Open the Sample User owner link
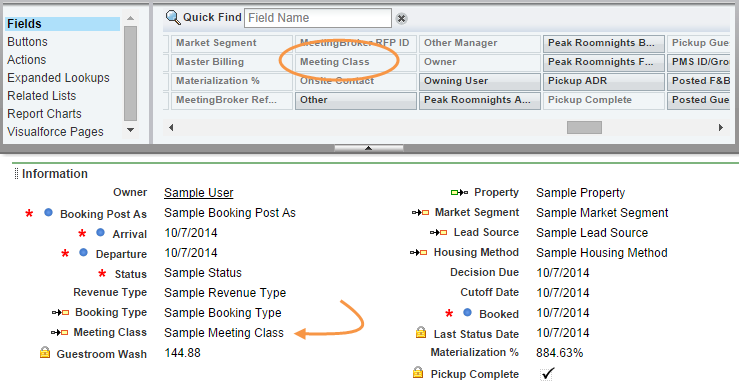 tap(198, 193)
